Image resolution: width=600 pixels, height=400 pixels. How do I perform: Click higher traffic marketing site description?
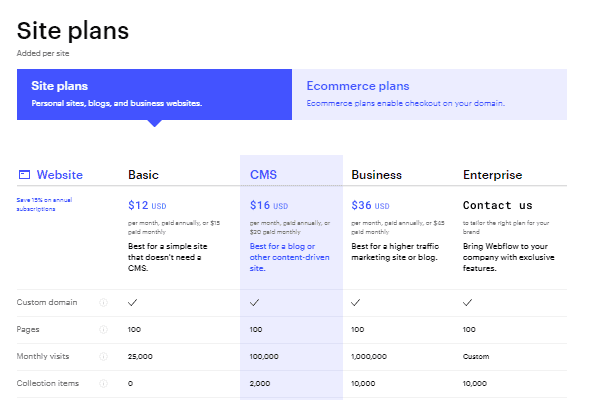395,252
